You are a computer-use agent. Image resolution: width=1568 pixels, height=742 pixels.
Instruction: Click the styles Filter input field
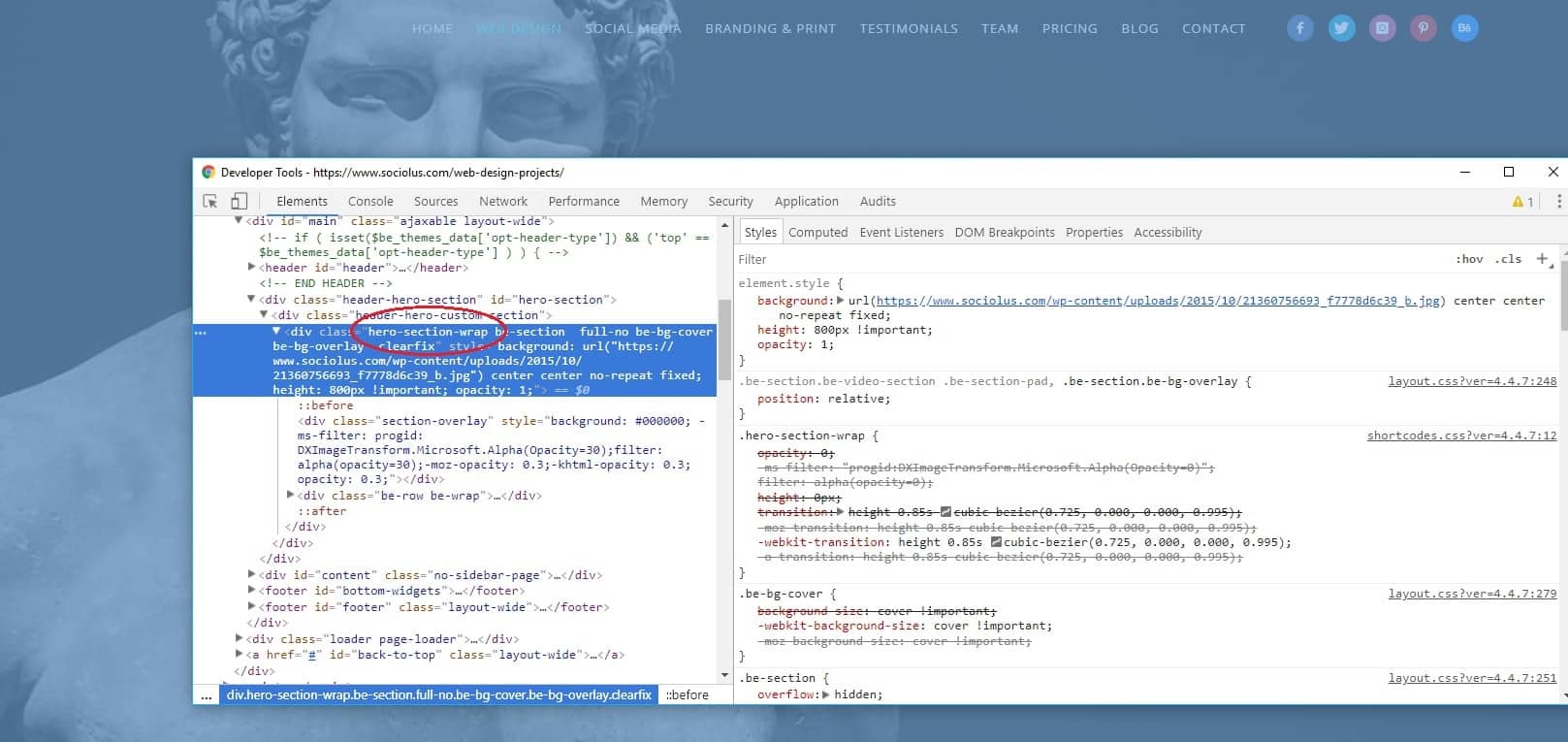pyautogui.click(x=1067, y=259)
